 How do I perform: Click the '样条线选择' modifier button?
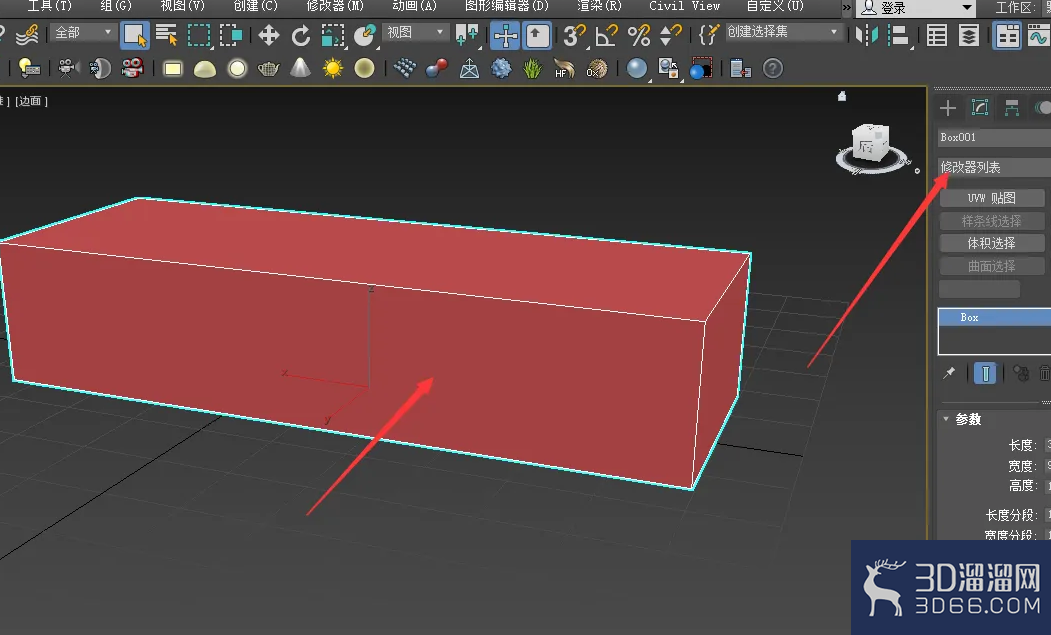[x=991, y=221]
